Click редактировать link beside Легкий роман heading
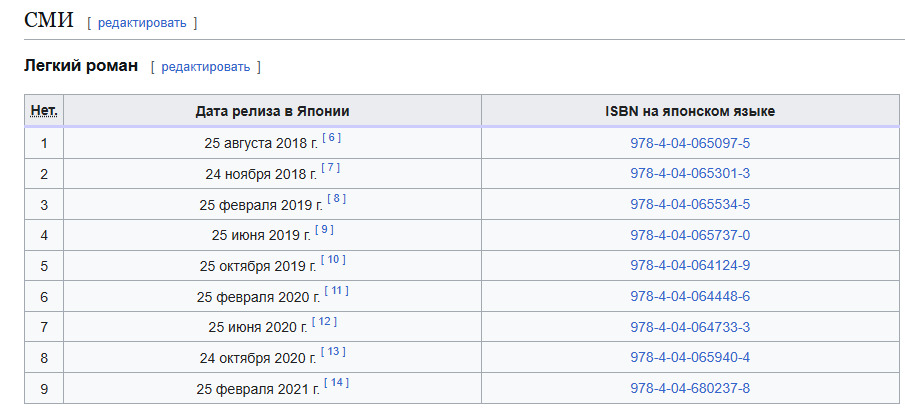This screenshot has width=905, height=417. tap(205, 67)
